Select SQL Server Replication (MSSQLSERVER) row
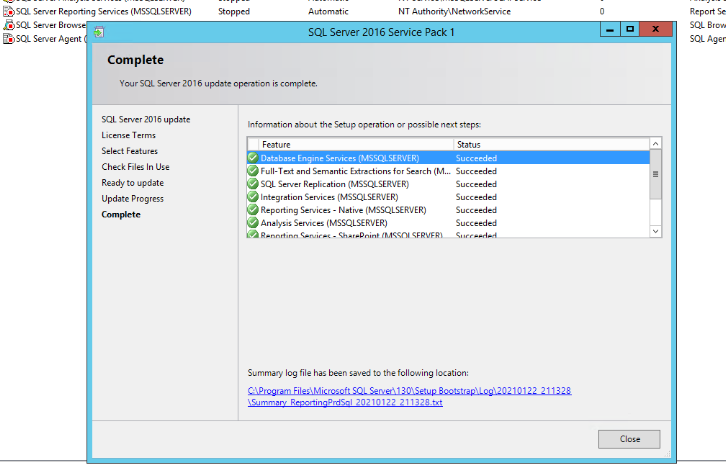The height and width of the screenshot is (464, 726). click(x=448, y=184)
